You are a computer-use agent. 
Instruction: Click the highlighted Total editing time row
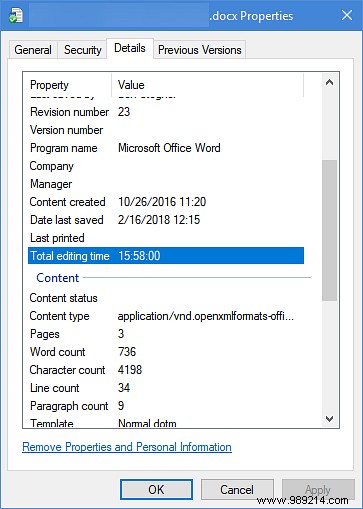[166, 256]
